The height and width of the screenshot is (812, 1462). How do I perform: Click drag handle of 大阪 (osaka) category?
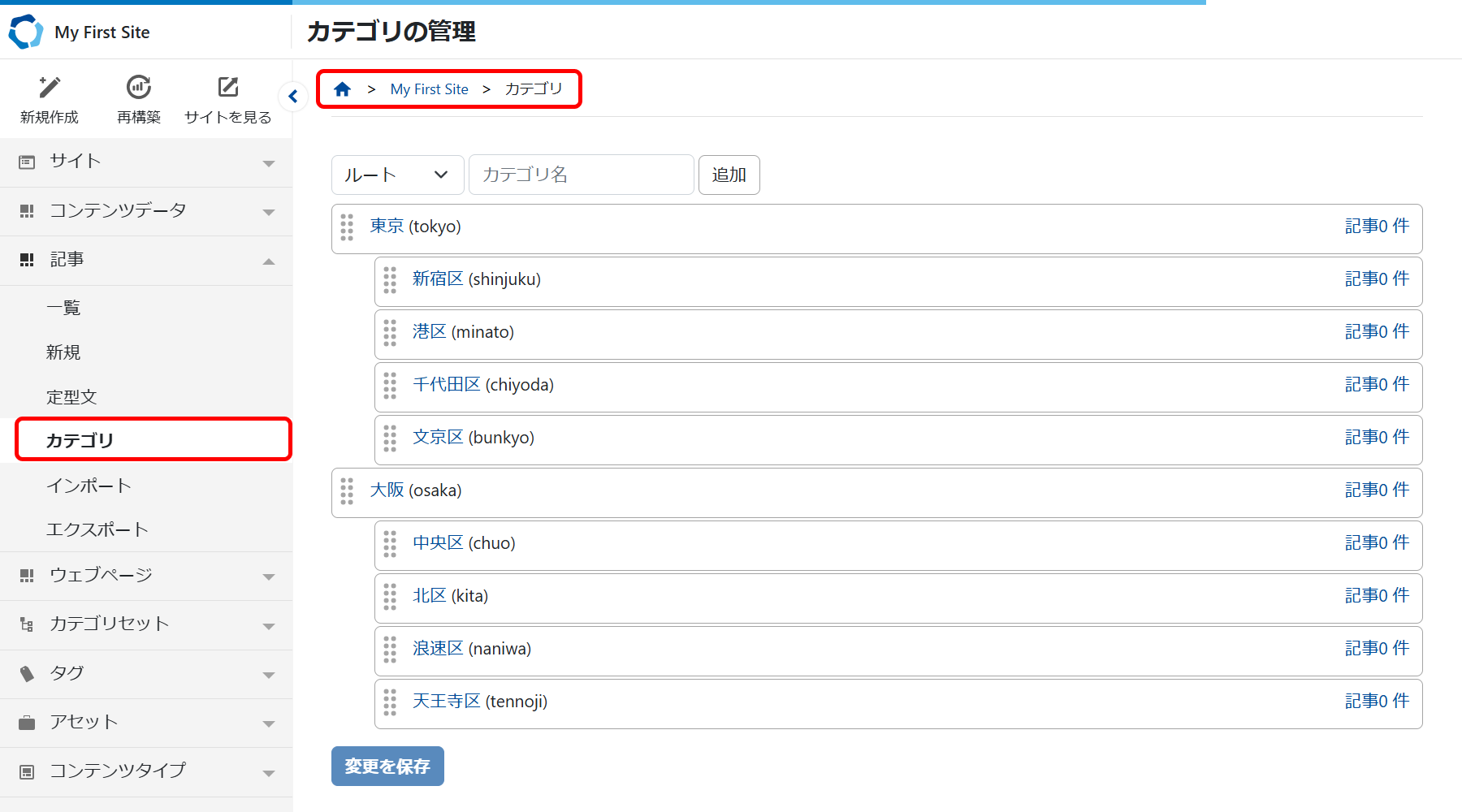coord(348,491)
